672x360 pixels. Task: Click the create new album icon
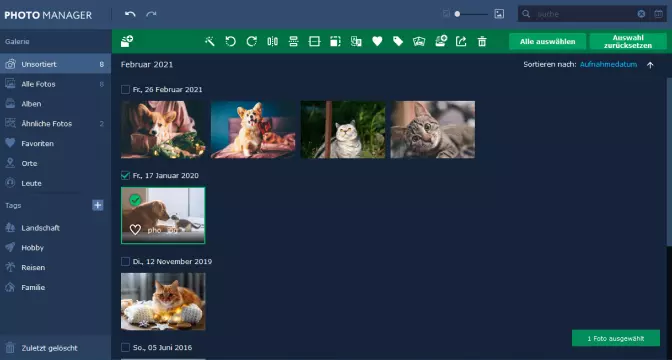click(x=441, y=41)
